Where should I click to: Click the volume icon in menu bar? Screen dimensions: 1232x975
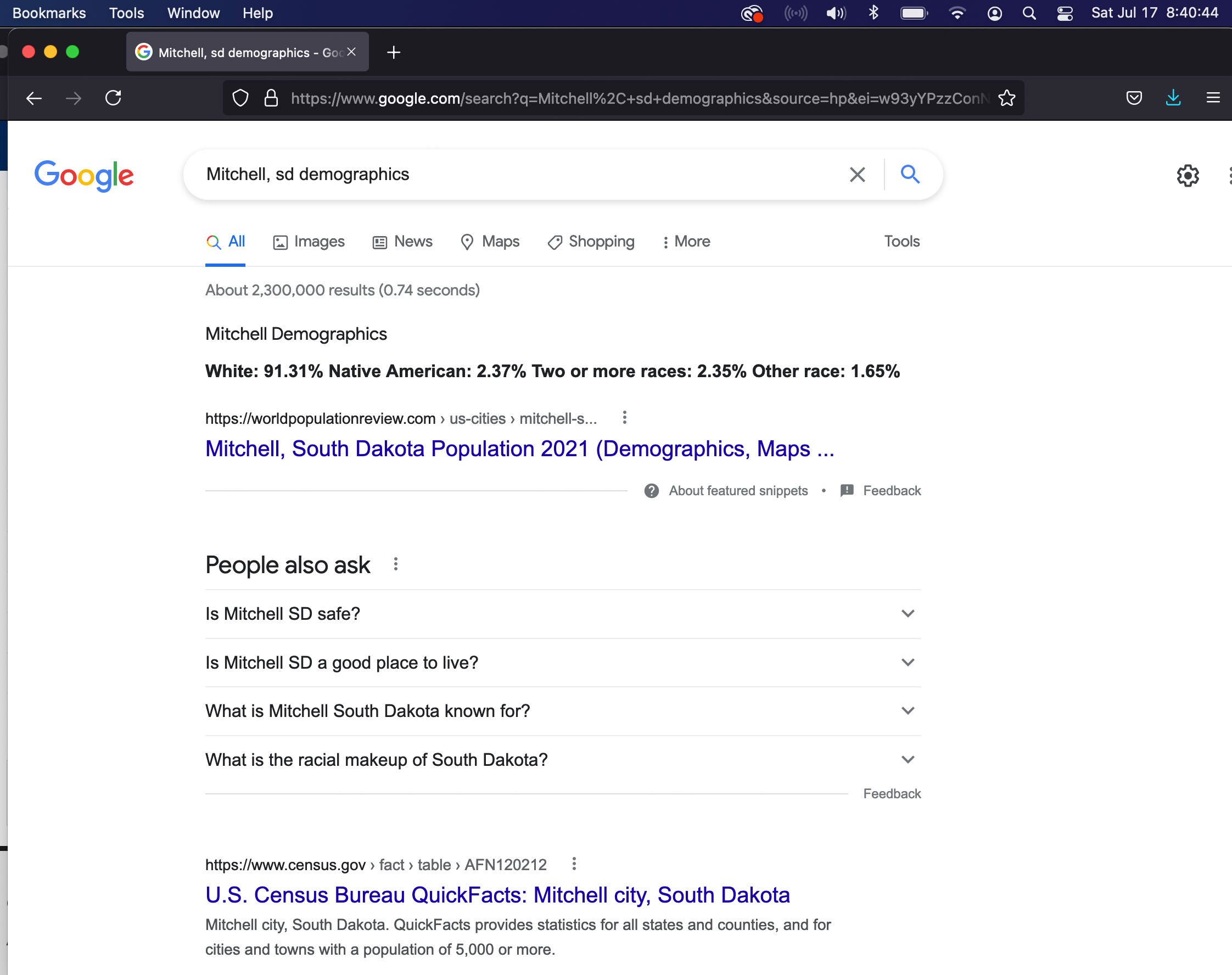[x=836, y=13]
